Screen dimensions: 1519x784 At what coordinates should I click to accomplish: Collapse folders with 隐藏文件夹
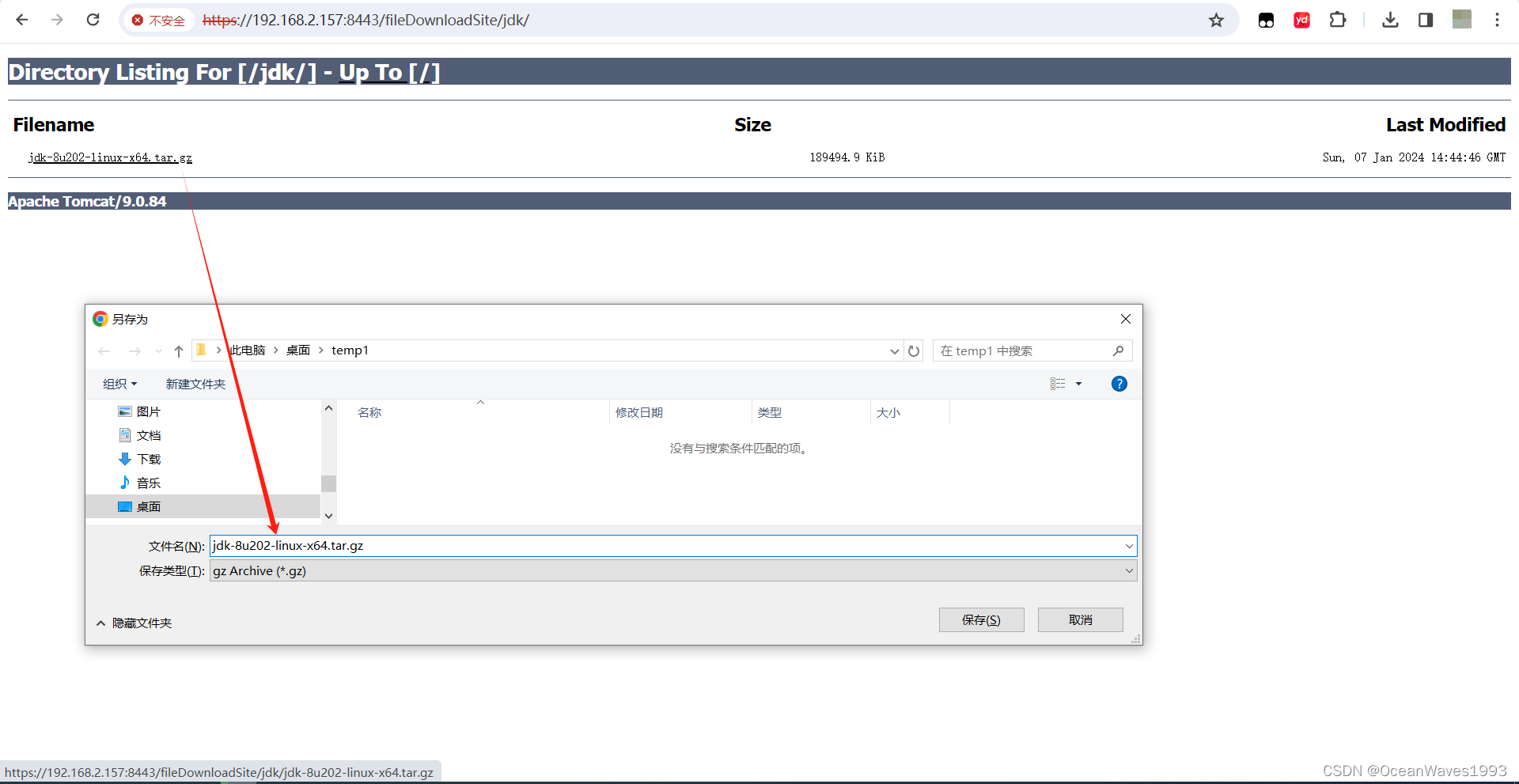pos(134,623)
